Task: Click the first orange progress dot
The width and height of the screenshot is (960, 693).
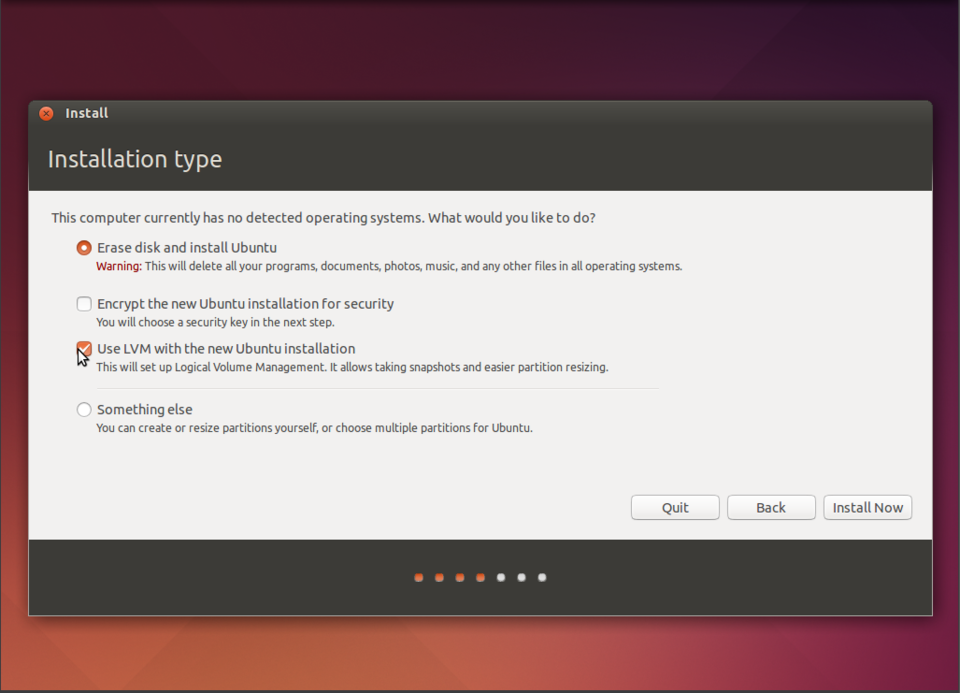Action: pyautogui.click(x=418, y=577)
